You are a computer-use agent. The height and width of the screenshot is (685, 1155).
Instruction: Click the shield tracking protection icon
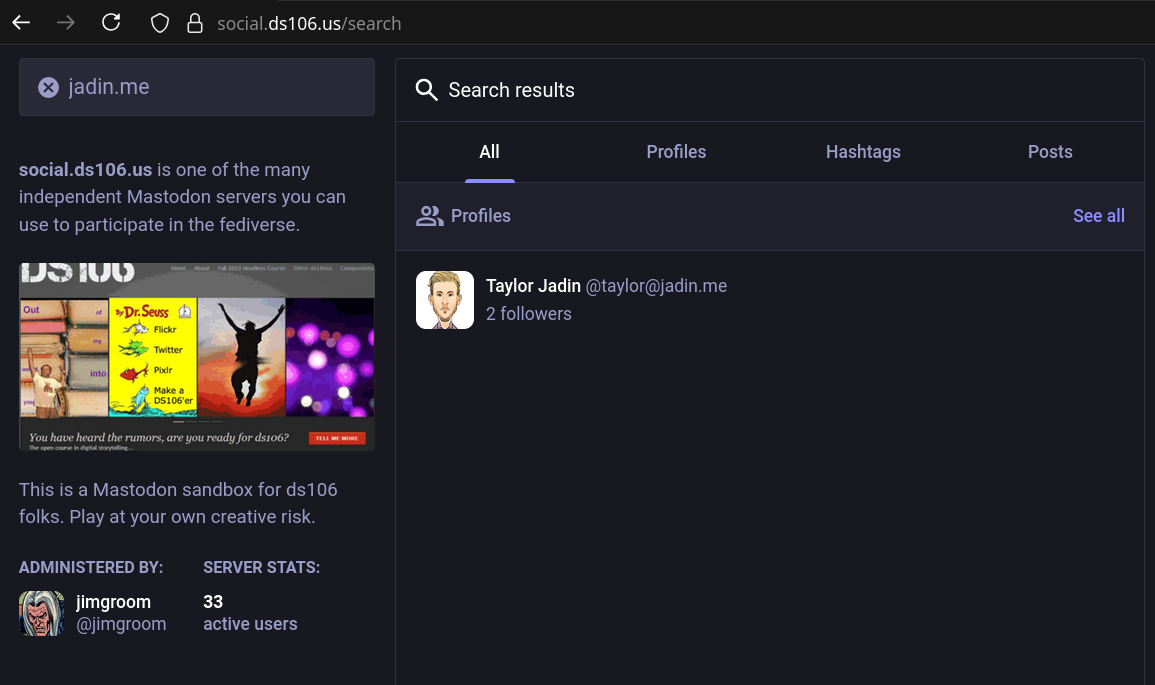click(x=160, y=23)
